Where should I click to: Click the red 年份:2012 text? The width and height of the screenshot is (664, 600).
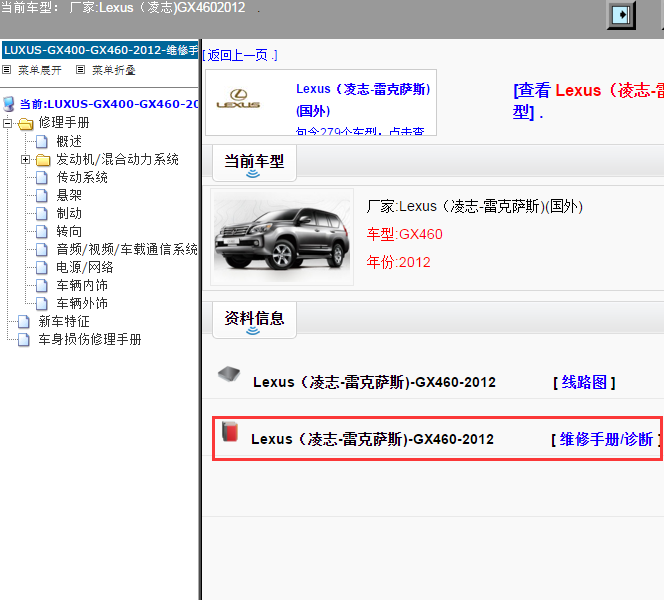click(398, 263)
